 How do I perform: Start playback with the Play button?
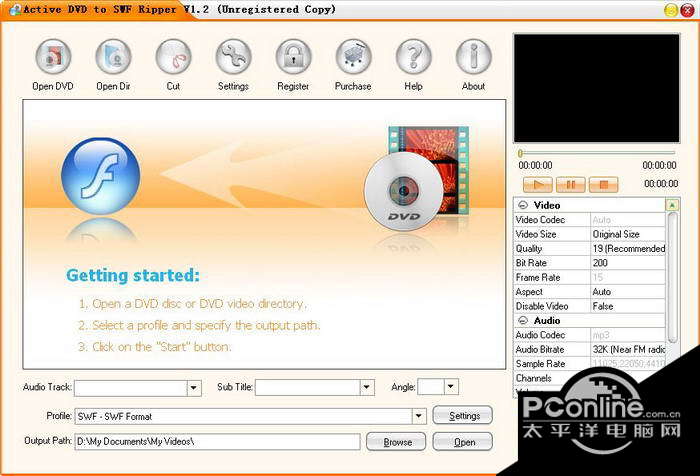[538, 184]
